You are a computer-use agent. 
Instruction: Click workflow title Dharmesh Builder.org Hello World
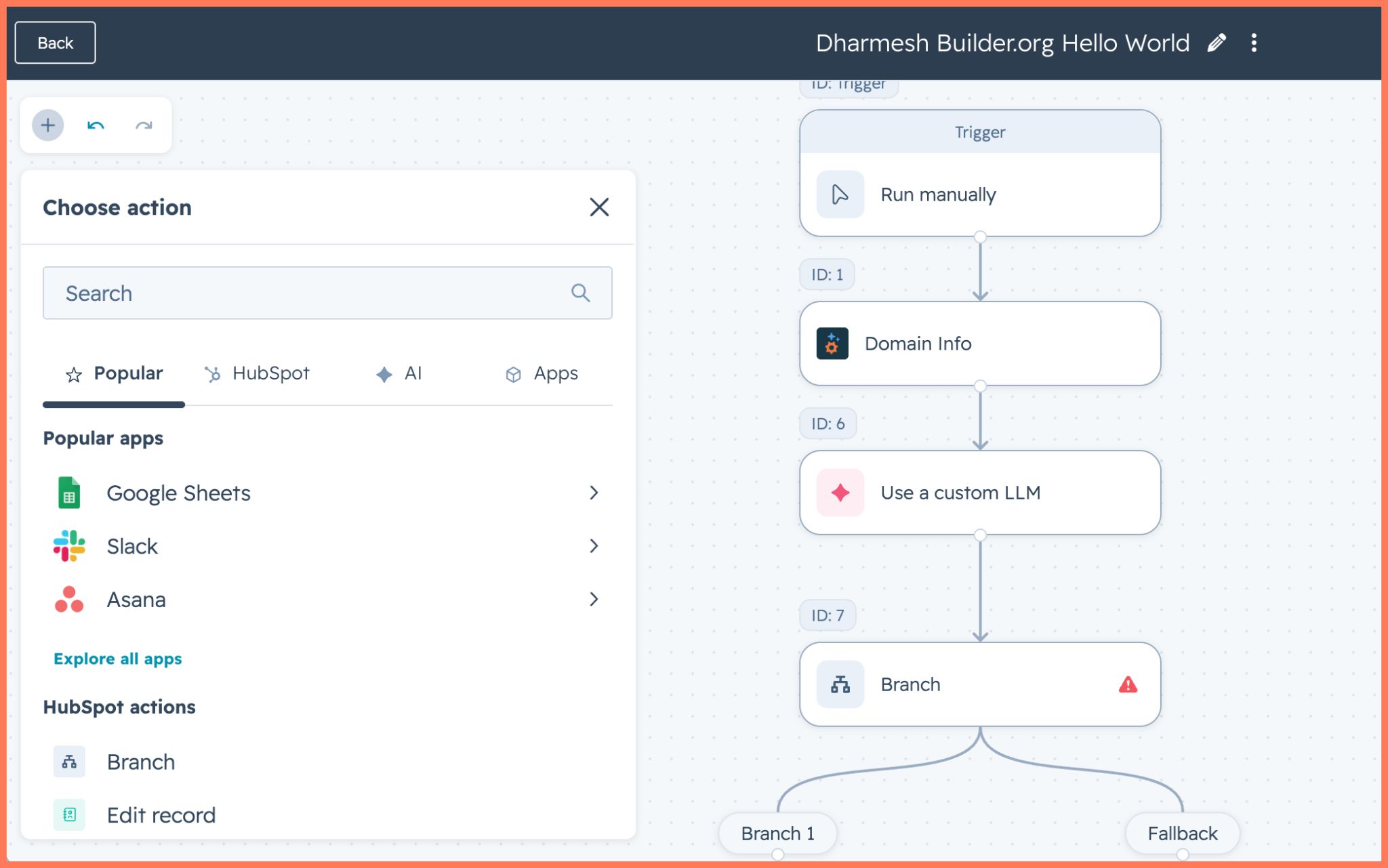pos(1002,43)
